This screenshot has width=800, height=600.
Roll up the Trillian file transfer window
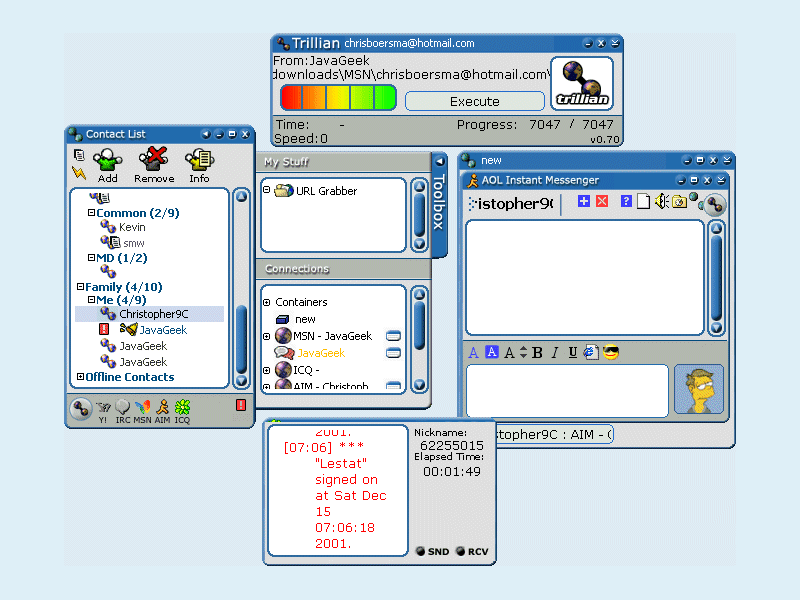(x=615, y=43)
